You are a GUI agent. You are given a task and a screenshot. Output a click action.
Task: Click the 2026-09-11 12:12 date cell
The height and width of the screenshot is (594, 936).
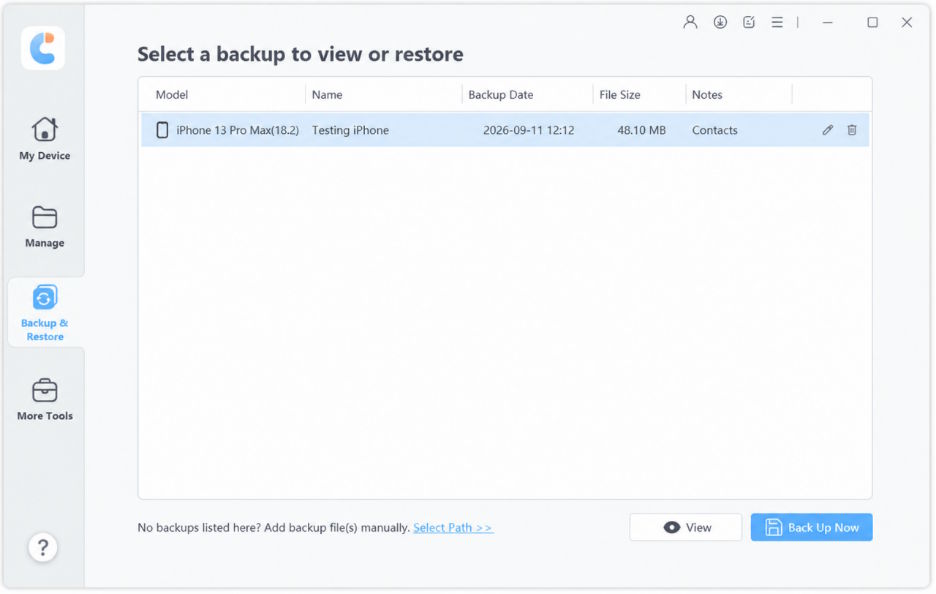click(x=528, y=130)
